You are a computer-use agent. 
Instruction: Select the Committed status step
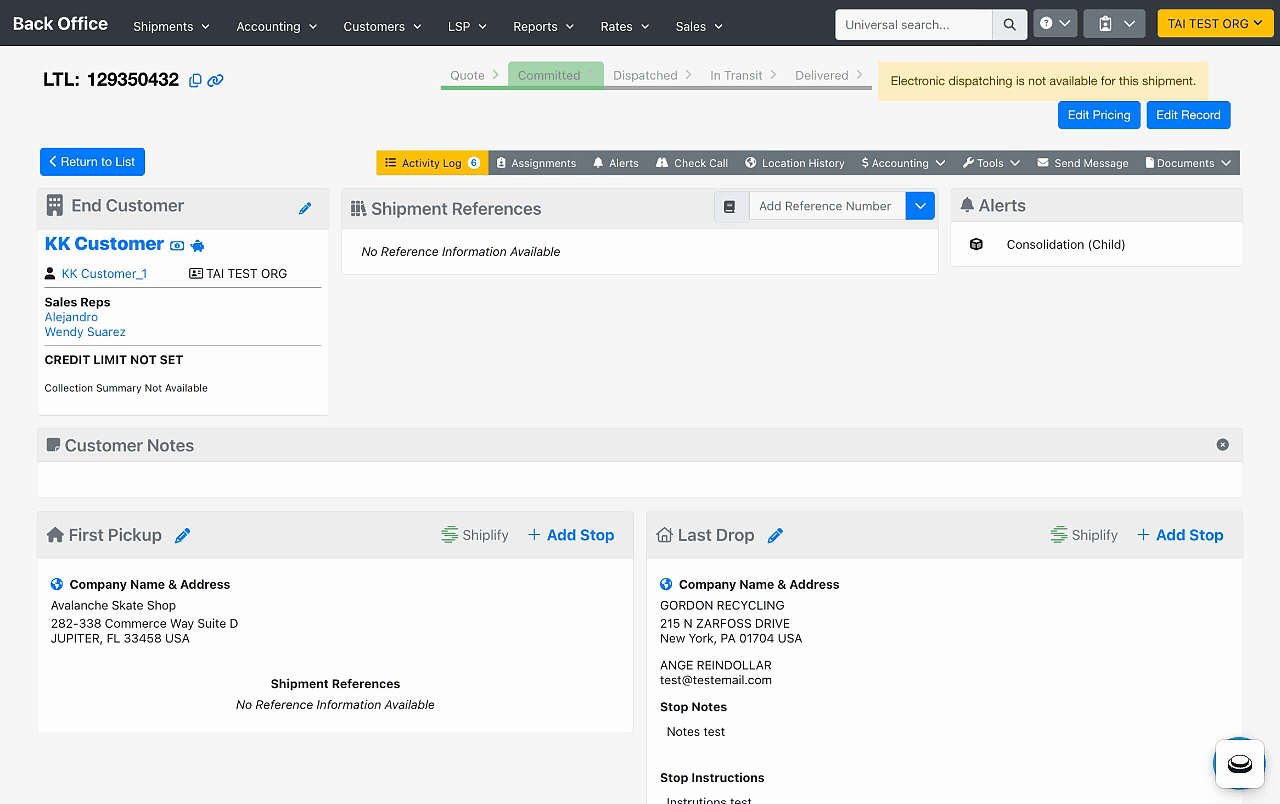555,75
